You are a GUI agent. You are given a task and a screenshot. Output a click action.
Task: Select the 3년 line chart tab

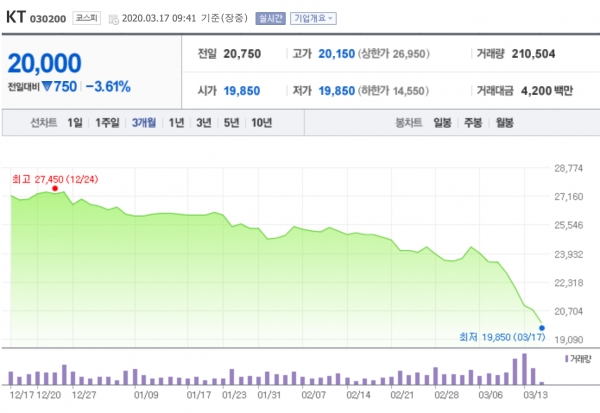coord(204,123)
